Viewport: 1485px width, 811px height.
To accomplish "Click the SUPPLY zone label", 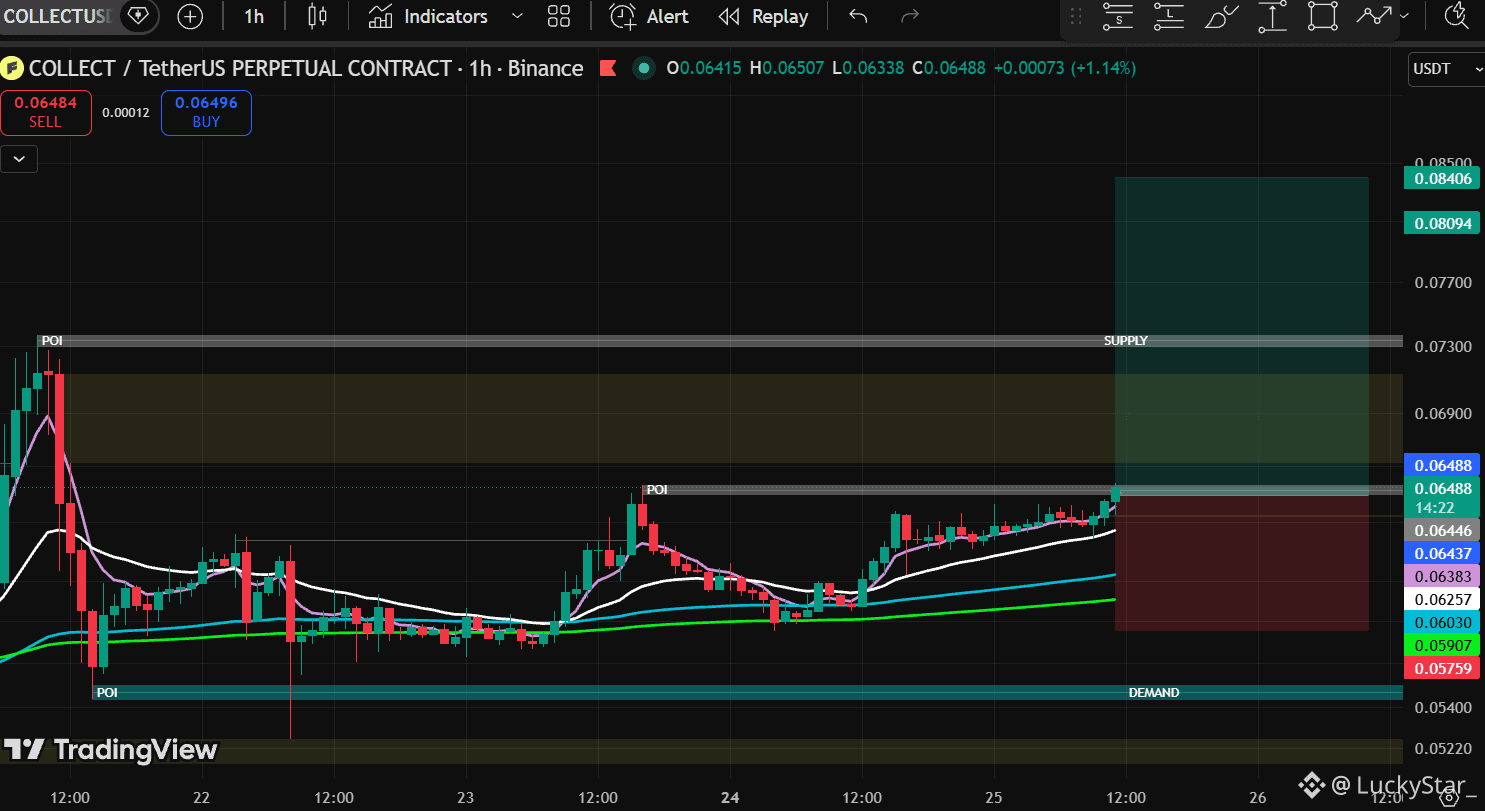I will pos(1125,341).
